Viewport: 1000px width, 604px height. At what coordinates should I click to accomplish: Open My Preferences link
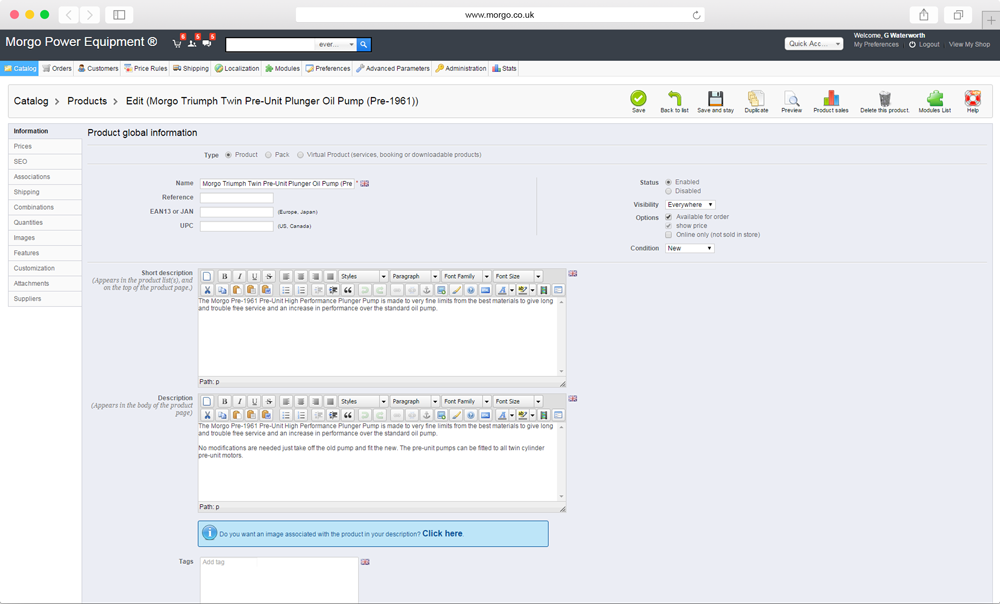click(876, 45)
